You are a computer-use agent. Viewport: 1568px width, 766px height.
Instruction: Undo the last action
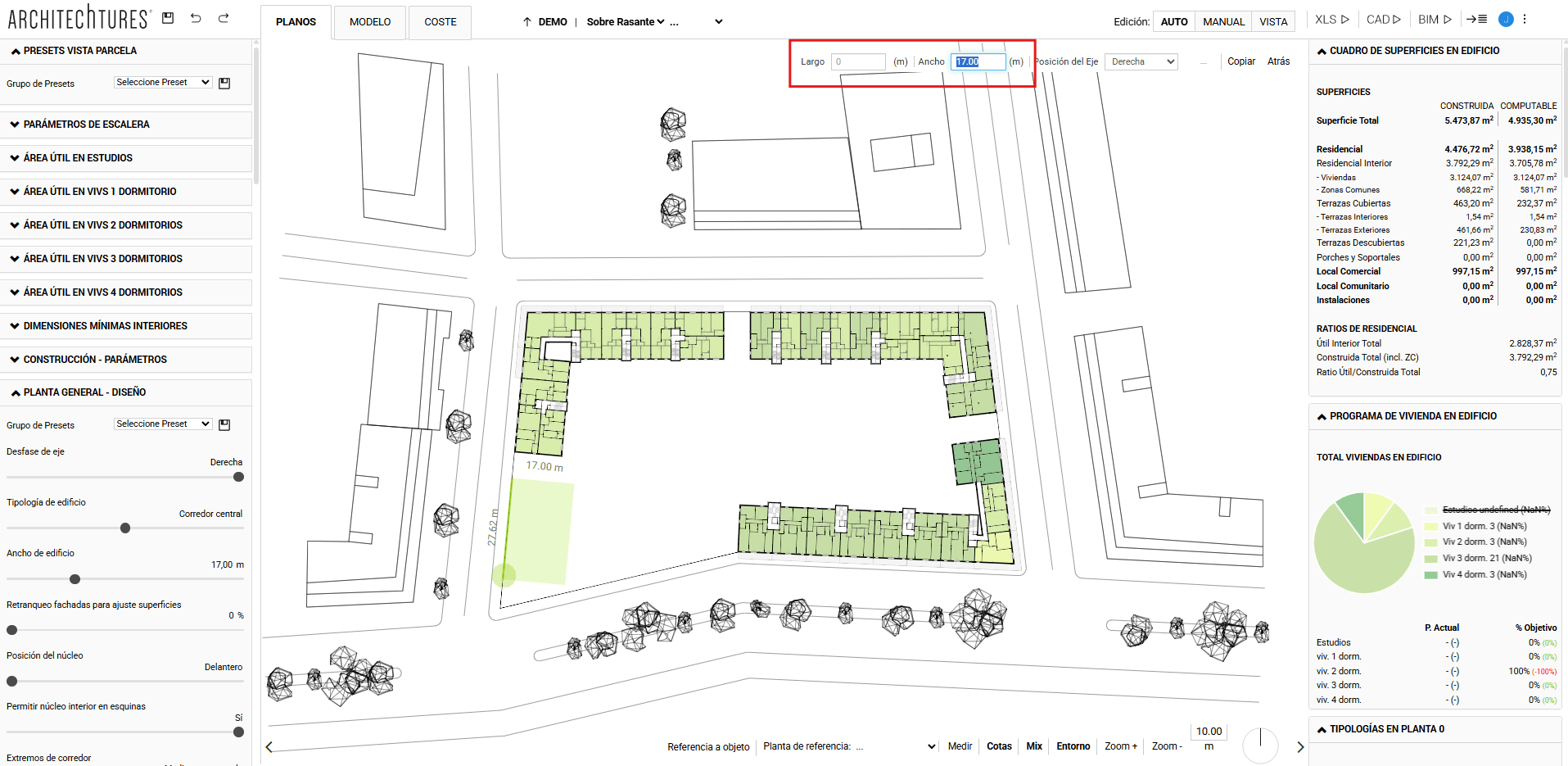[x=196, y=18]
